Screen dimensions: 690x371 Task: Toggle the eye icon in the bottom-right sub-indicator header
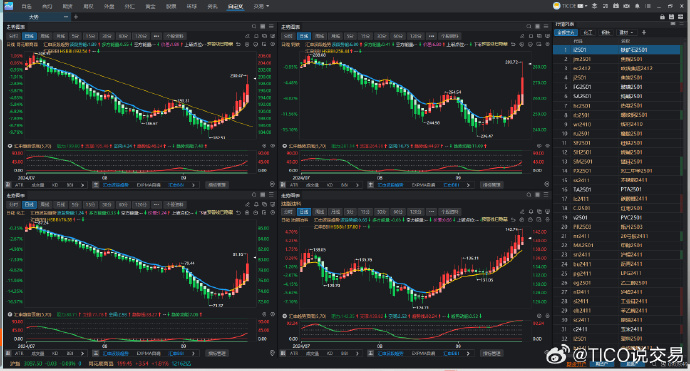tap(547, 316)
